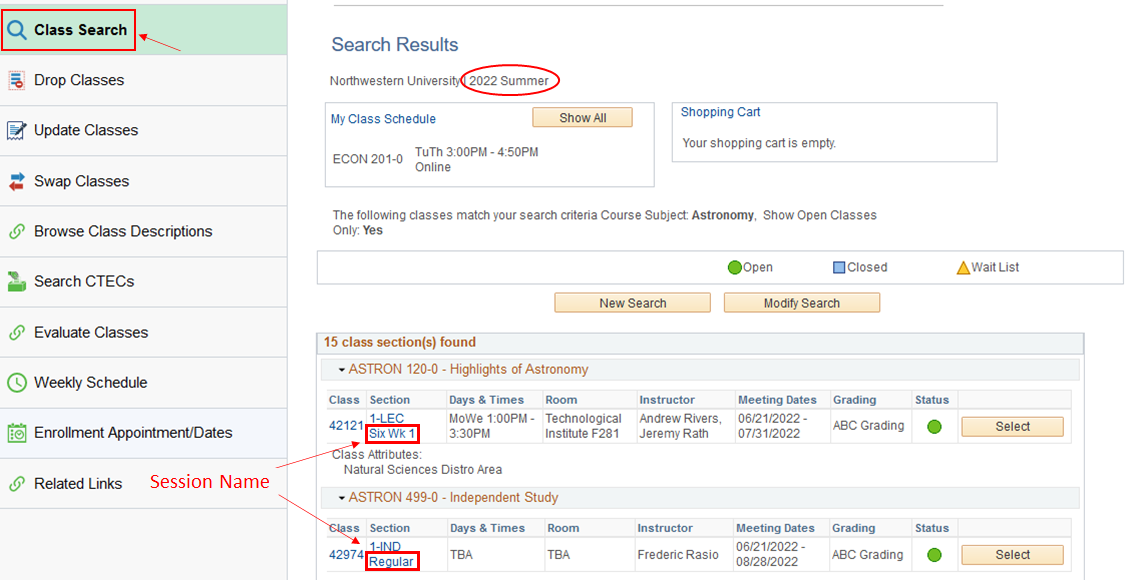Screen dimensions: 1135x580
Task: Open class number 42121 link
Action: (346, 426)
